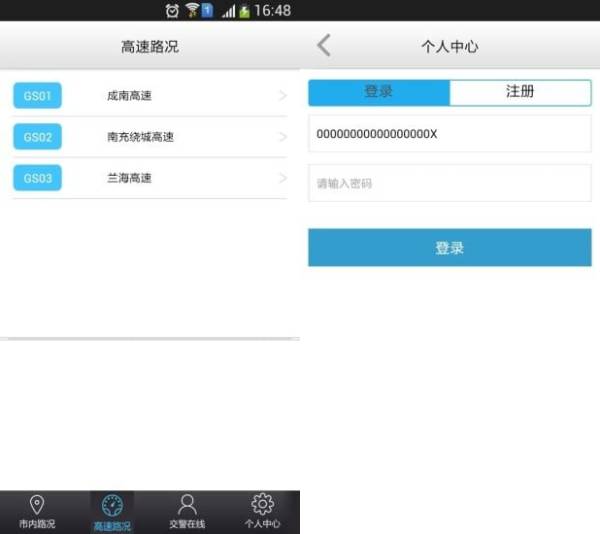
Task: Tap the 16:48 clock in status bar
Action: (x=272, y=11)
